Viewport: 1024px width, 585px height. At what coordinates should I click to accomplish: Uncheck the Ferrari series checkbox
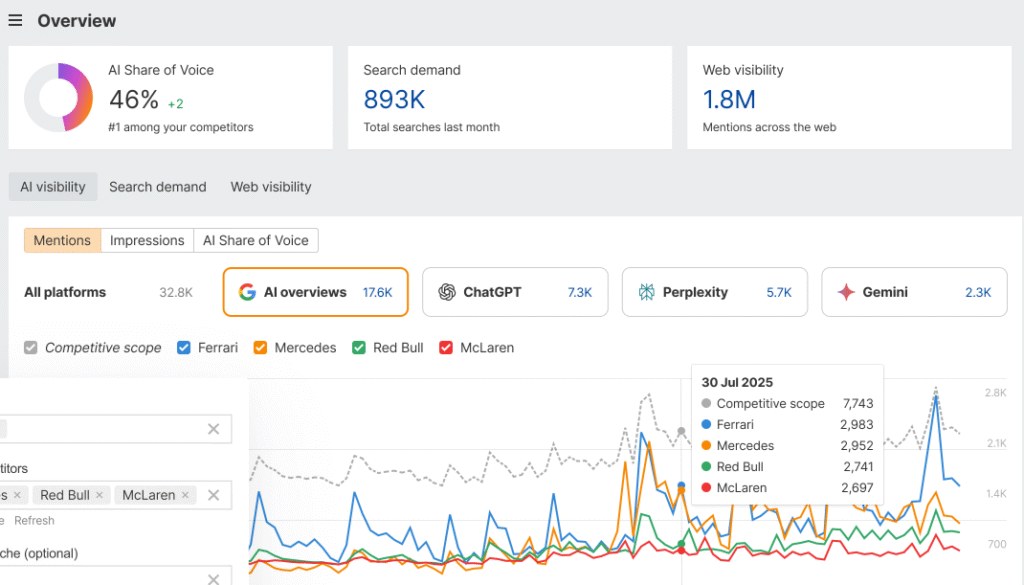(183, 348)
